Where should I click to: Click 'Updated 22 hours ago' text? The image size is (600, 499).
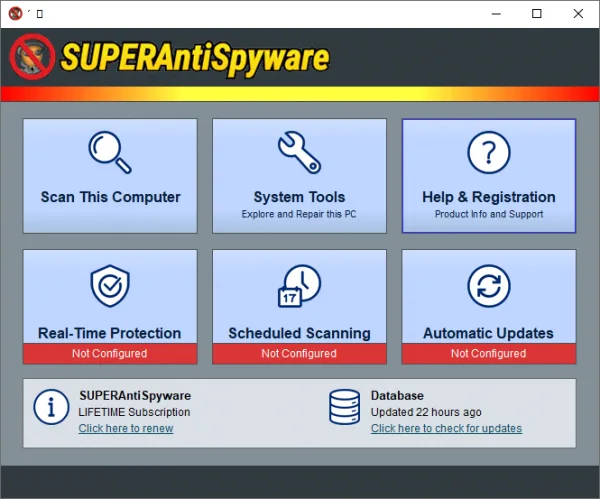point(426,412)
